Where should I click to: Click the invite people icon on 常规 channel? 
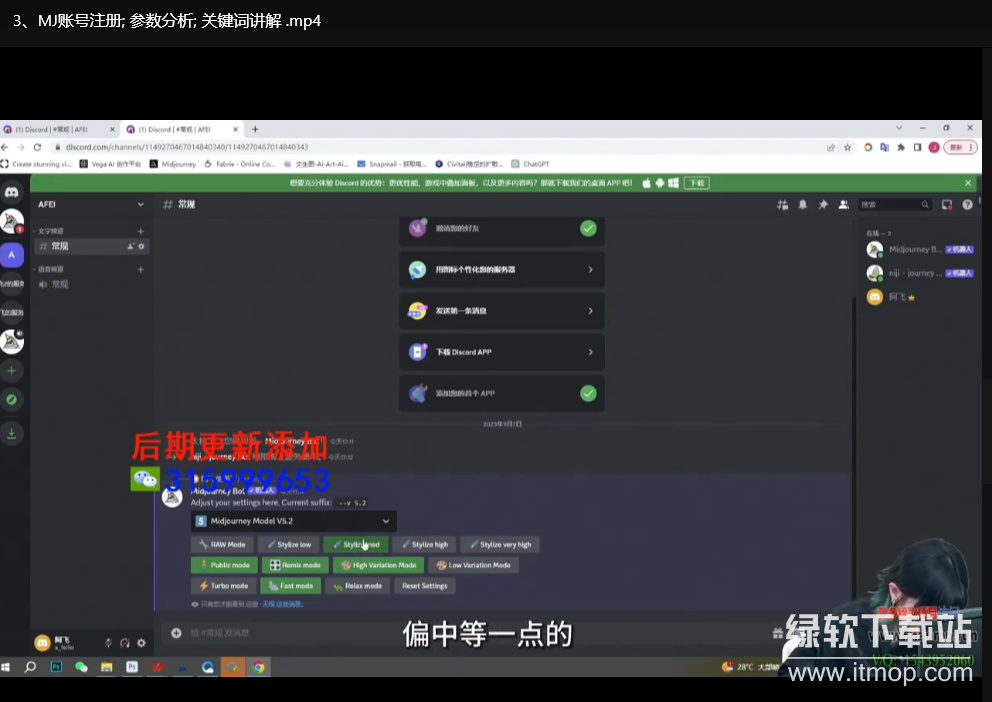[x=131, y=246]
